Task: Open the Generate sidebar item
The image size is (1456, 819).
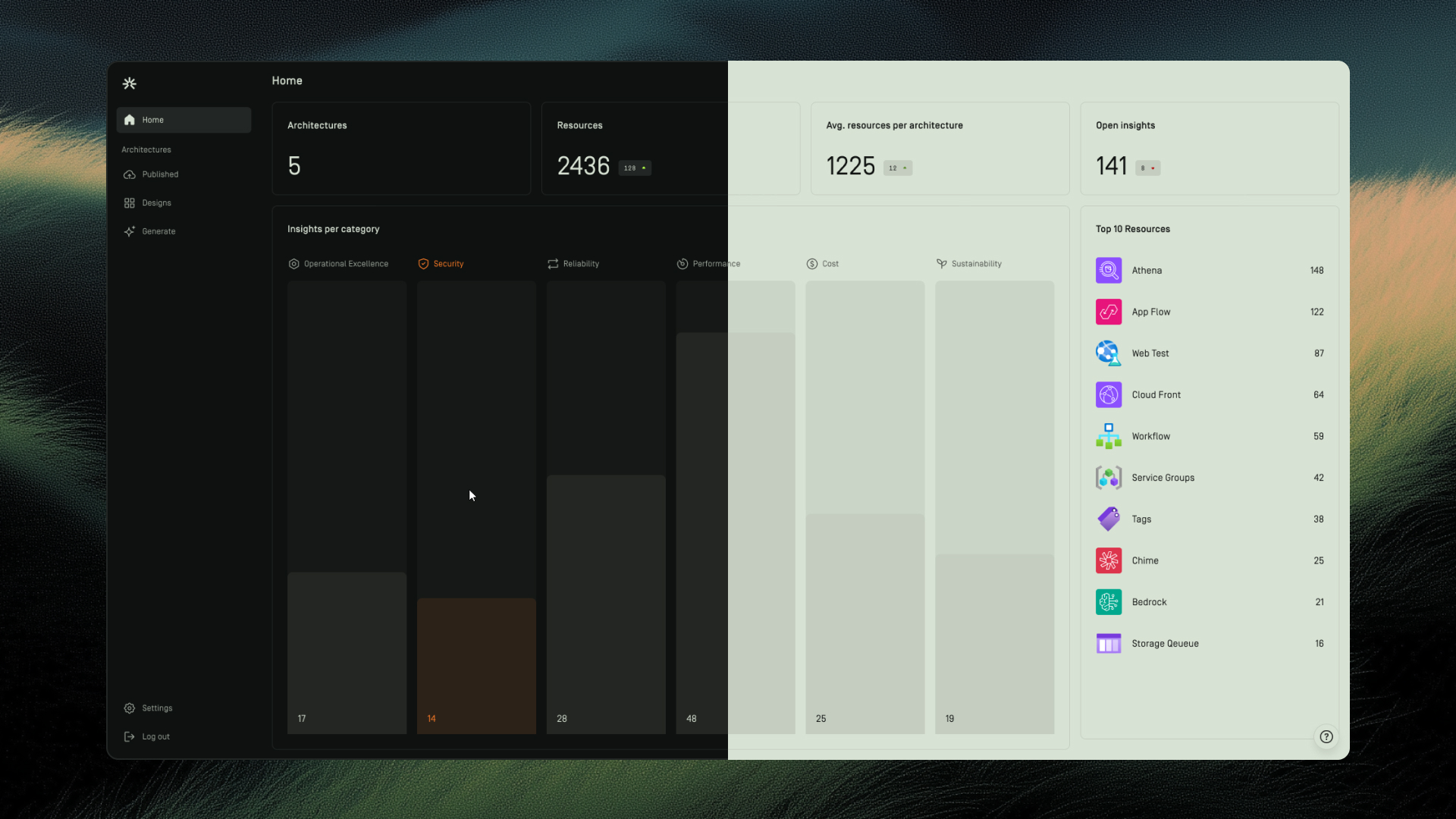Action: (x=158, y=231)
